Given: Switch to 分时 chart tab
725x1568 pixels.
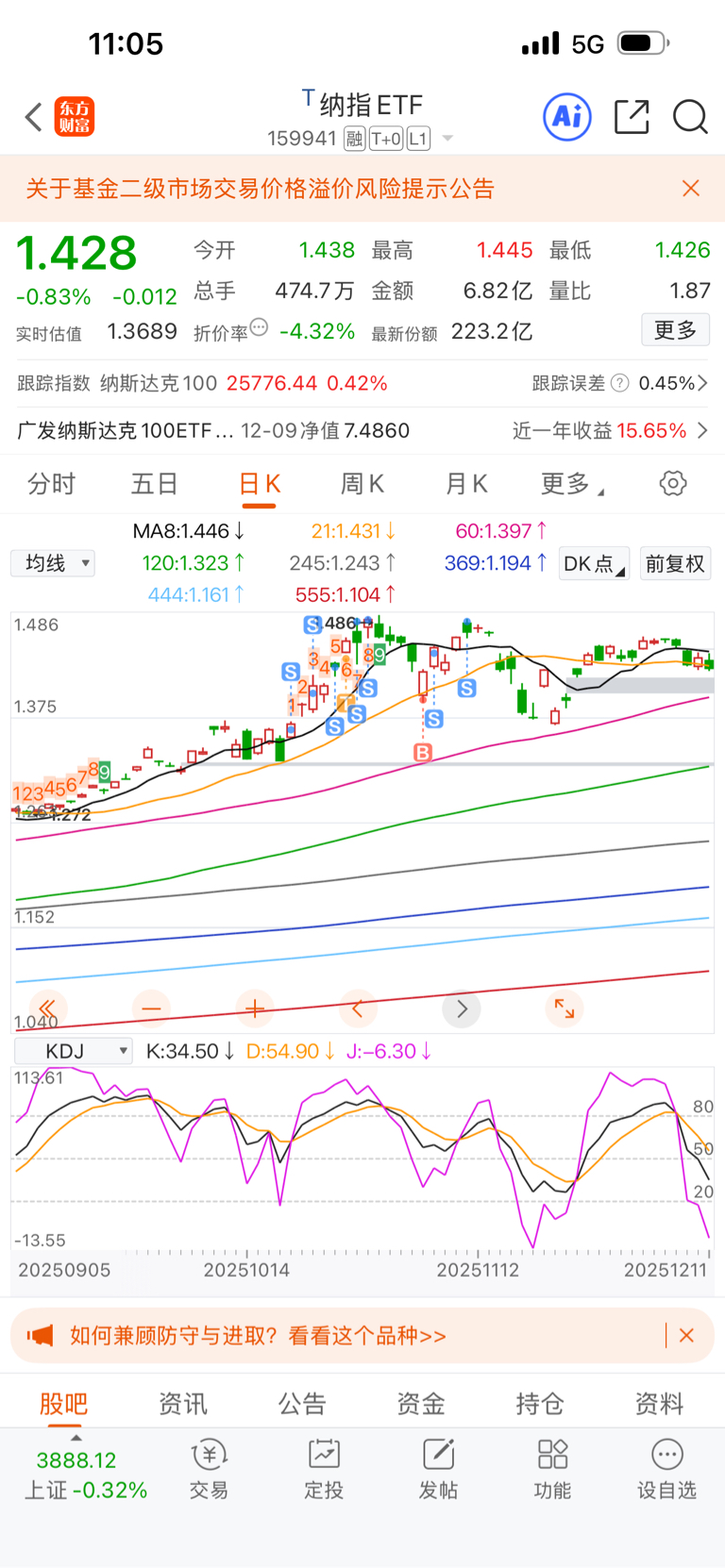Looking at the screenshot, I should pyautogui.click(x=52, y=484).
